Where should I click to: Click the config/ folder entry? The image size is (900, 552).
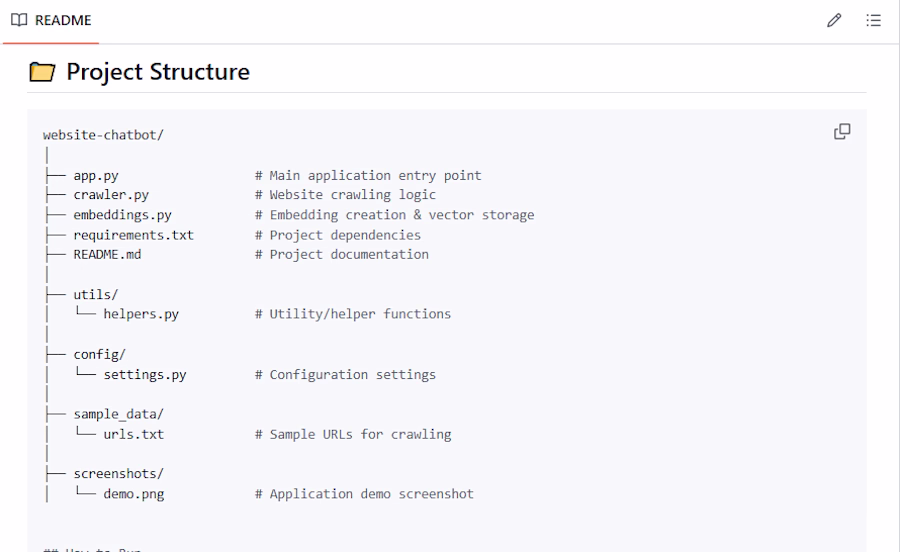[99, 354]
